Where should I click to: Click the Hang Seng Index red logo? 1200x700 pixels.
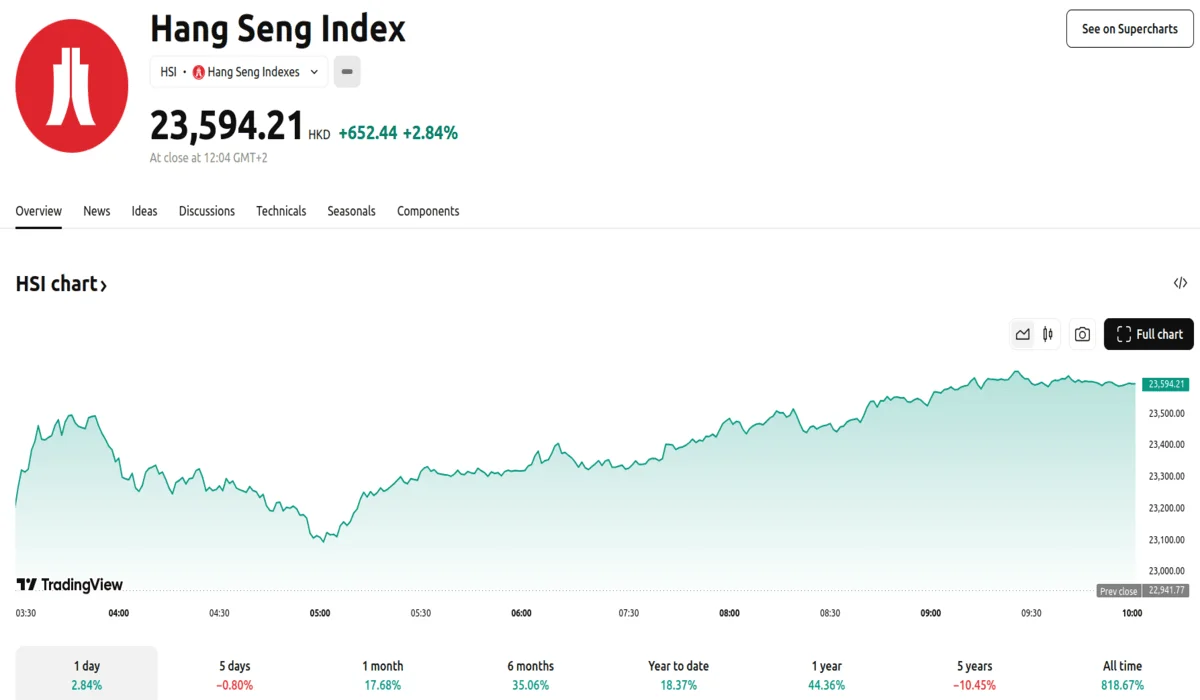(x=72, y=86)
